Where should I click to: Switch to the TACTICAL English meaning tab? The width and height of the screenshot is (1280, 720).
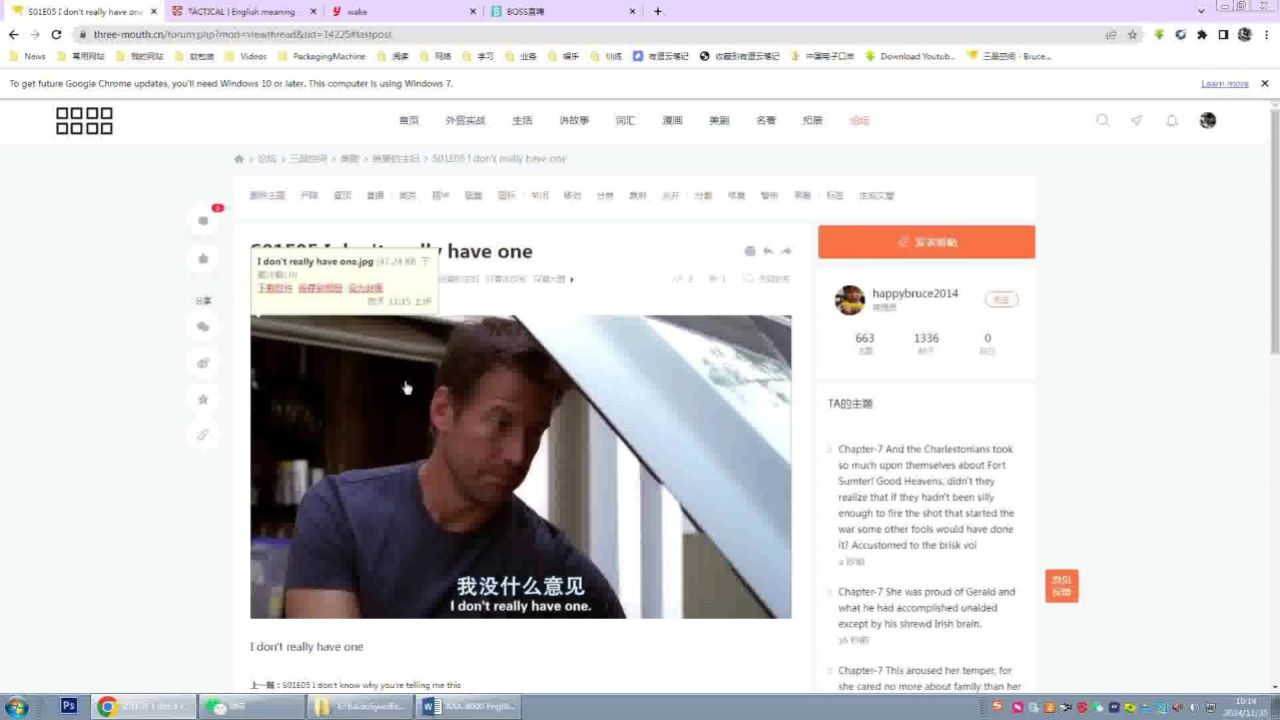pyautogui.click(x=240, y=11)
